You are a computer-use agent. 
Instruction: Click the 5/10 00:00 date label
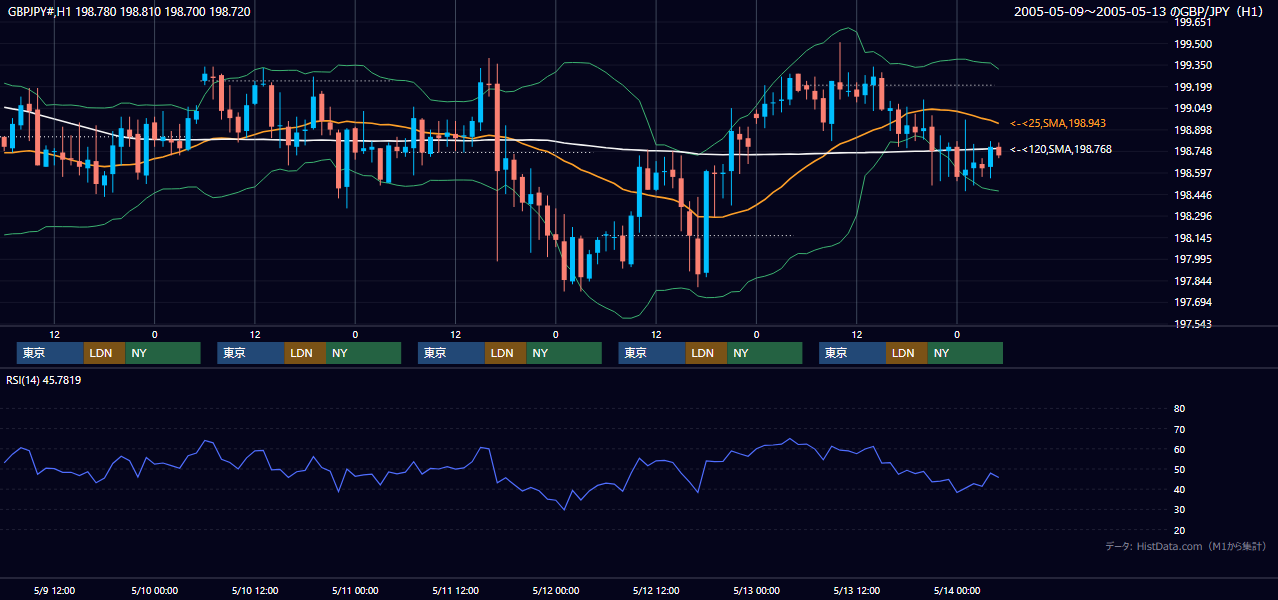click(154, 590)
